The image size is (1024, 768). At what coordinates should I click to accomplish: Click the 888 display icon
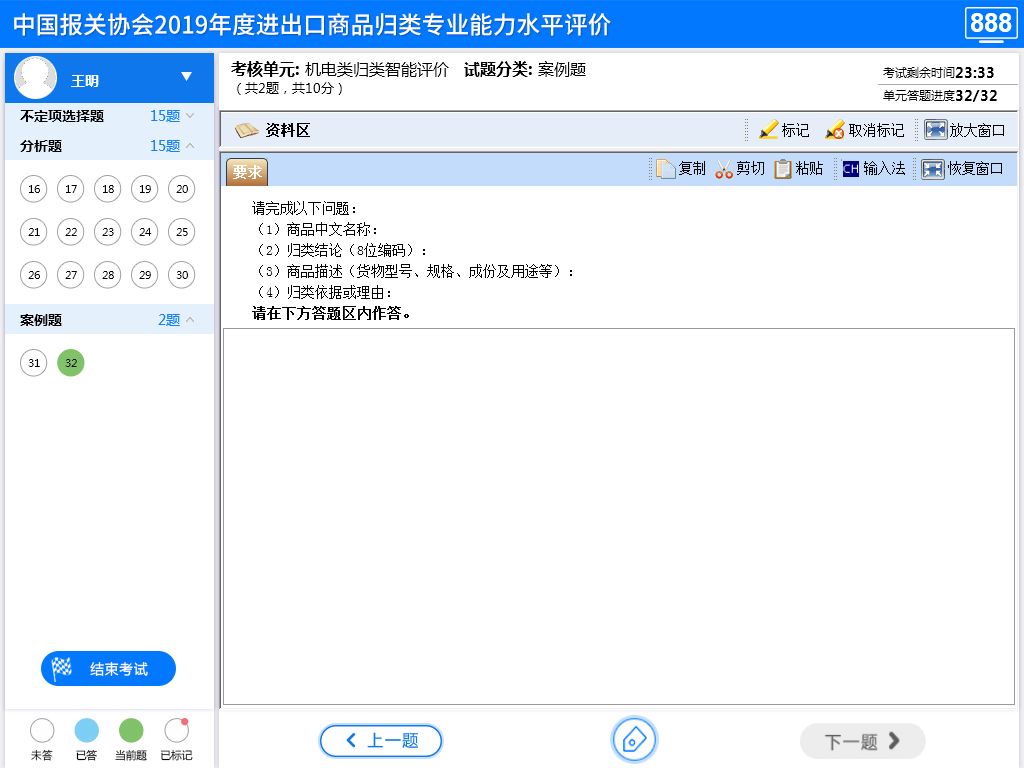point(991,24)
